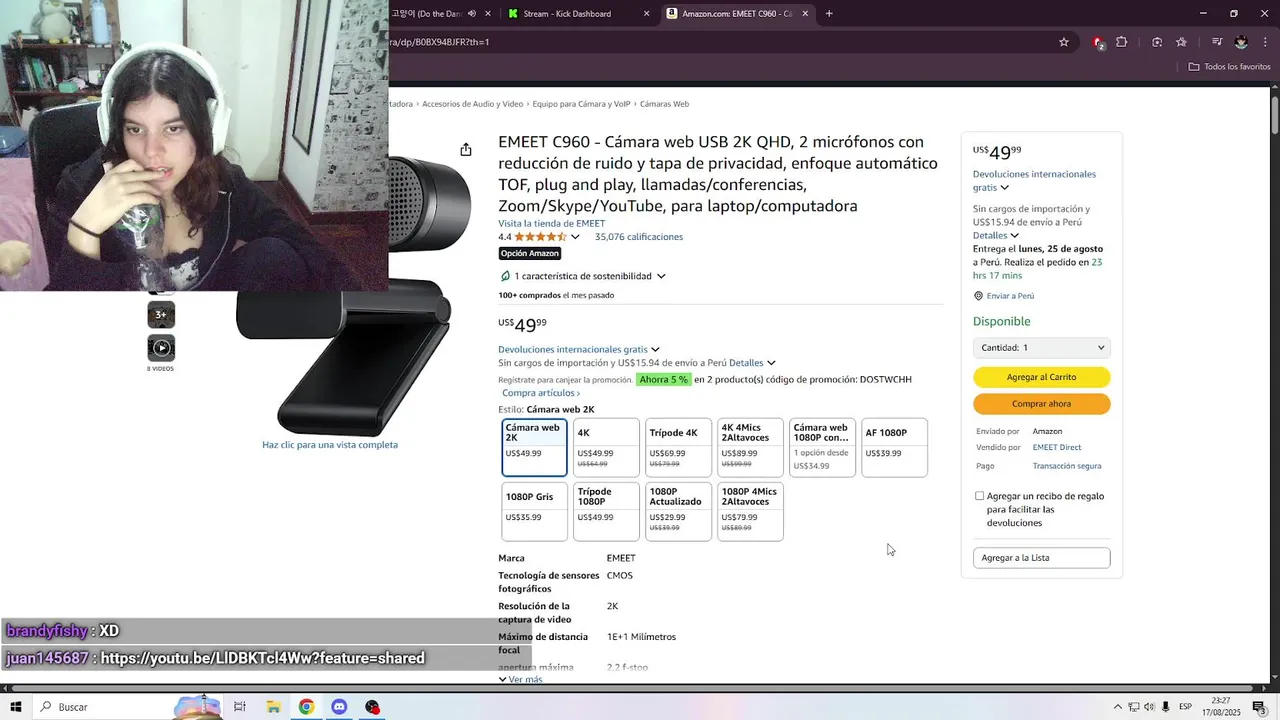
Task: Open Chrome three-dot menu
Action: coord(1263,42)
